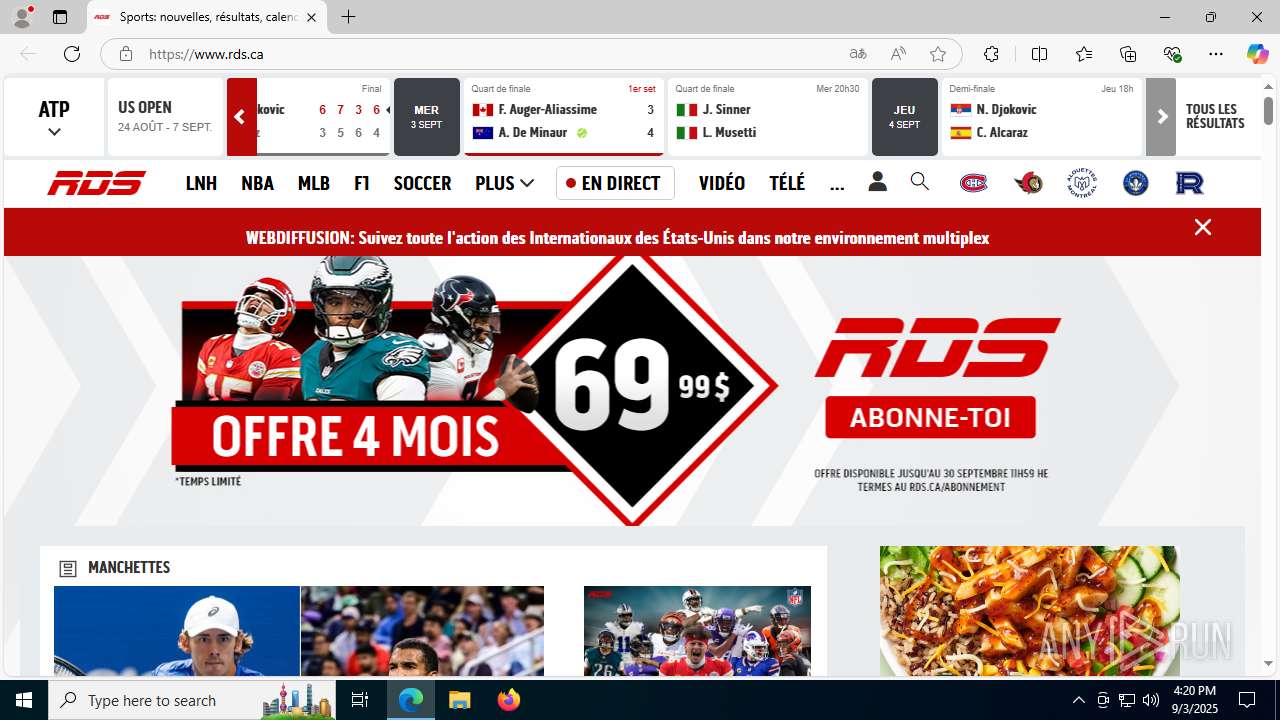1280x720 pixels.
Task: Expand the PLUS navigation menu
Action: pos(505,183)
